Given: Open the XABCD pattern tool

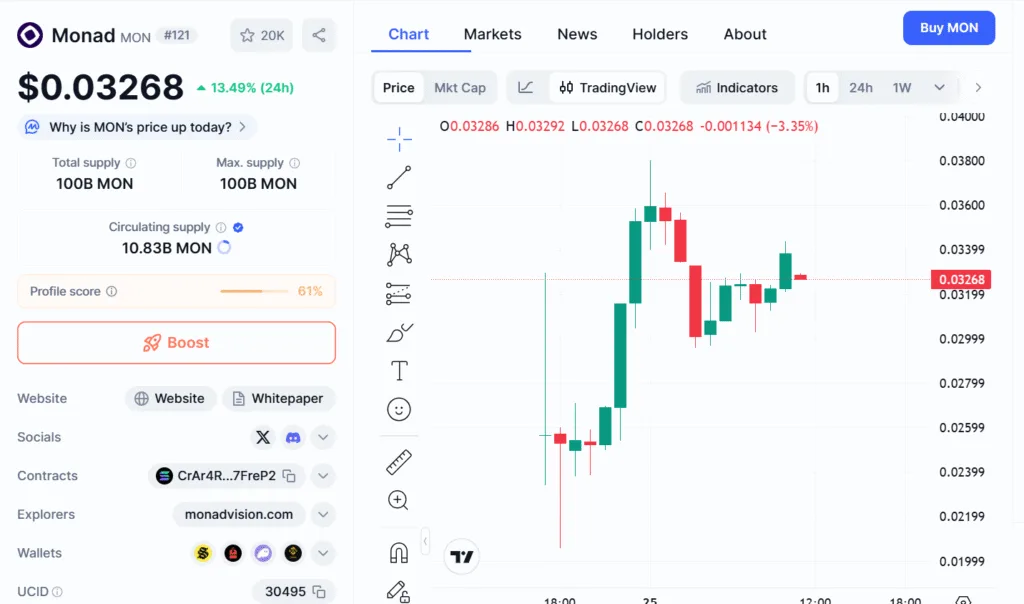Looking at the screenshot, I should pyautogui.click(x=399, y=254).
